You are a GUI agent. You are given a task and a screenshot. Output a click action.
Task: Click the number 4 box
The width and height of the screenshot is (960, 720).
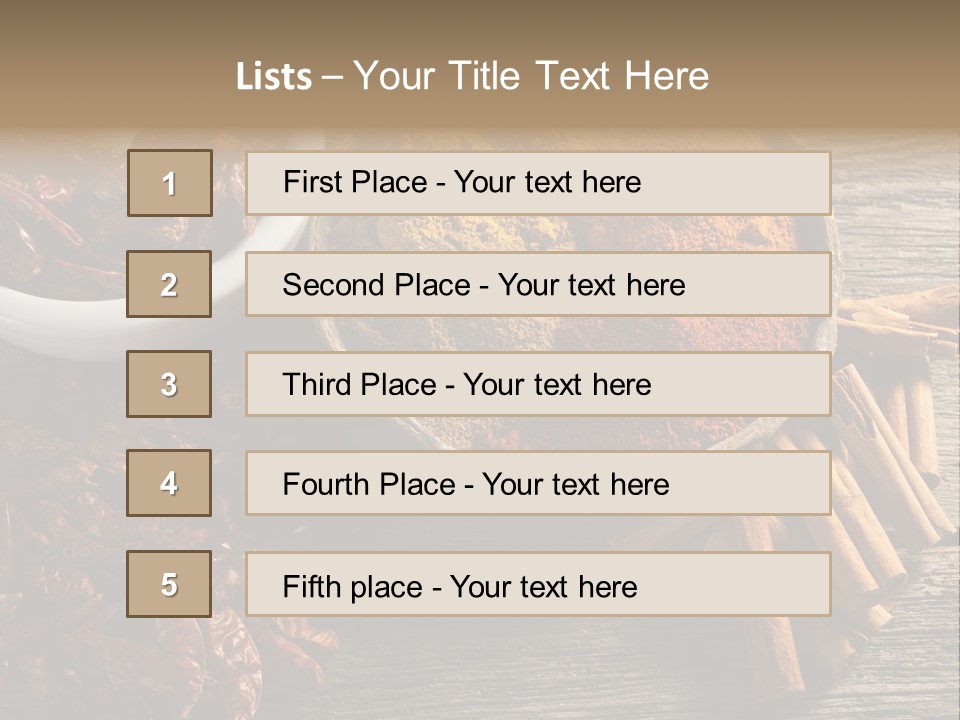(x=169, y=483)
